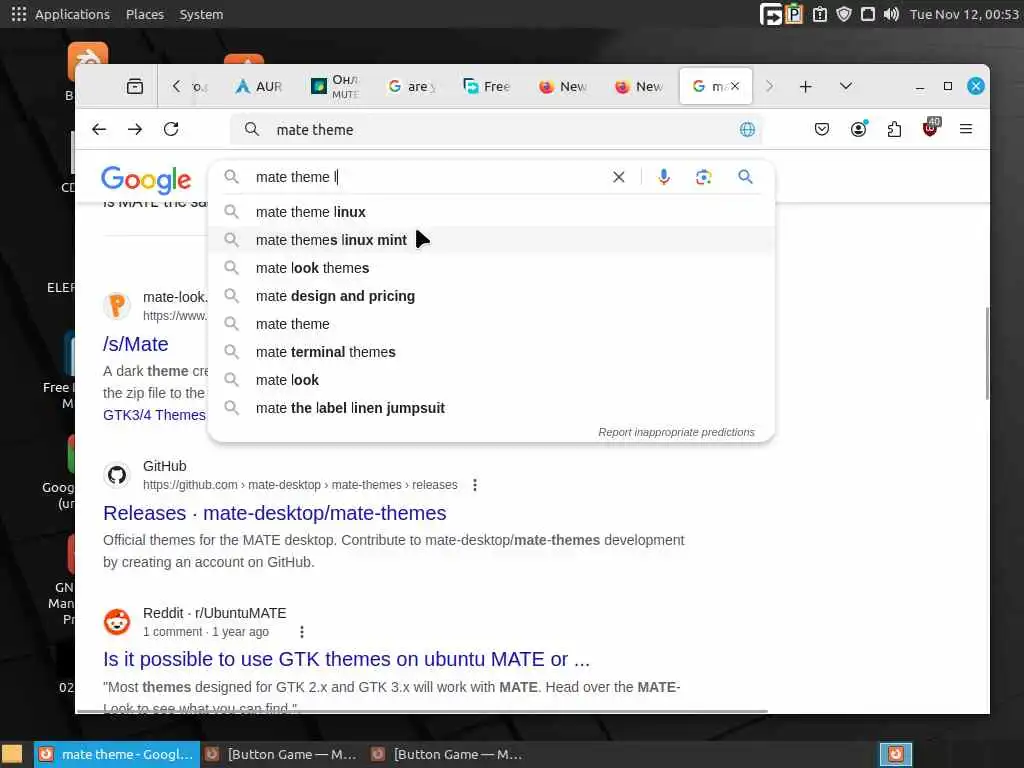
Task: Open the Reddit GTK themes result
Action: tap(347, 660)
